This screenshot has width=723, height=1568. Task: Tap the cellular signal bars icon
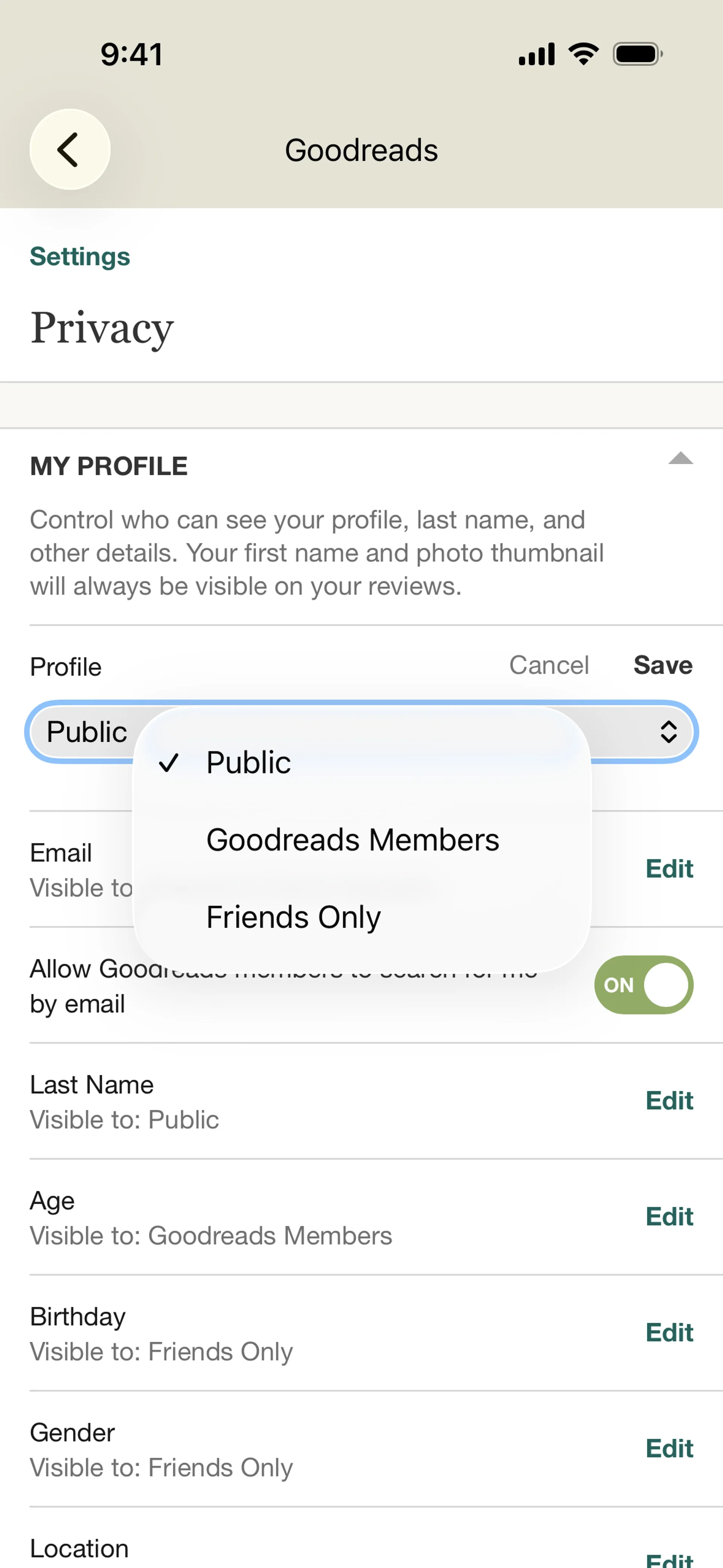536,54
